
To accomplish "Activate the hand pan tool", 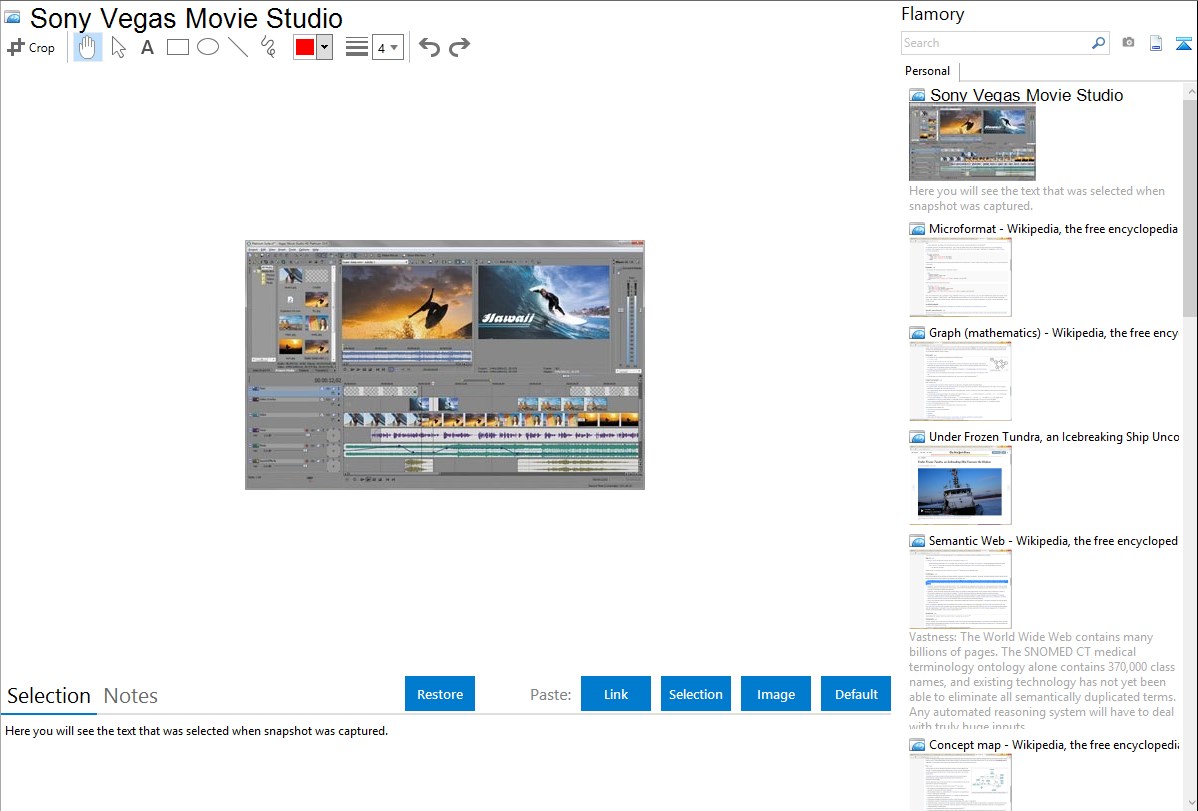I will pyautogui.click(x=88, y=47).
